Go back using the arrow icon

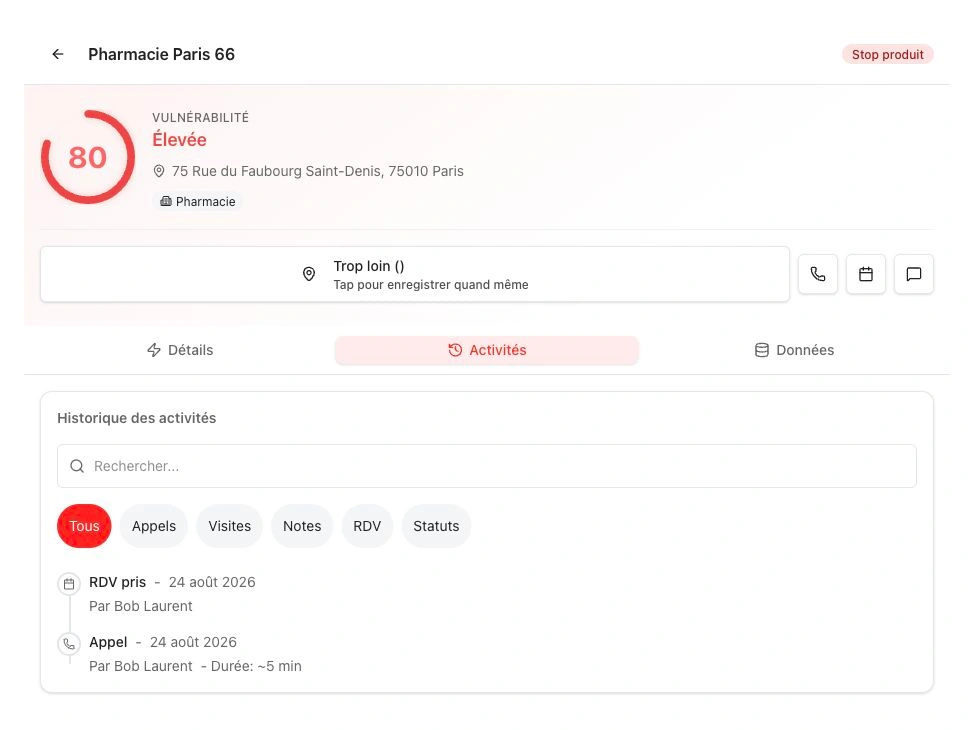click(x=58, y=54)
